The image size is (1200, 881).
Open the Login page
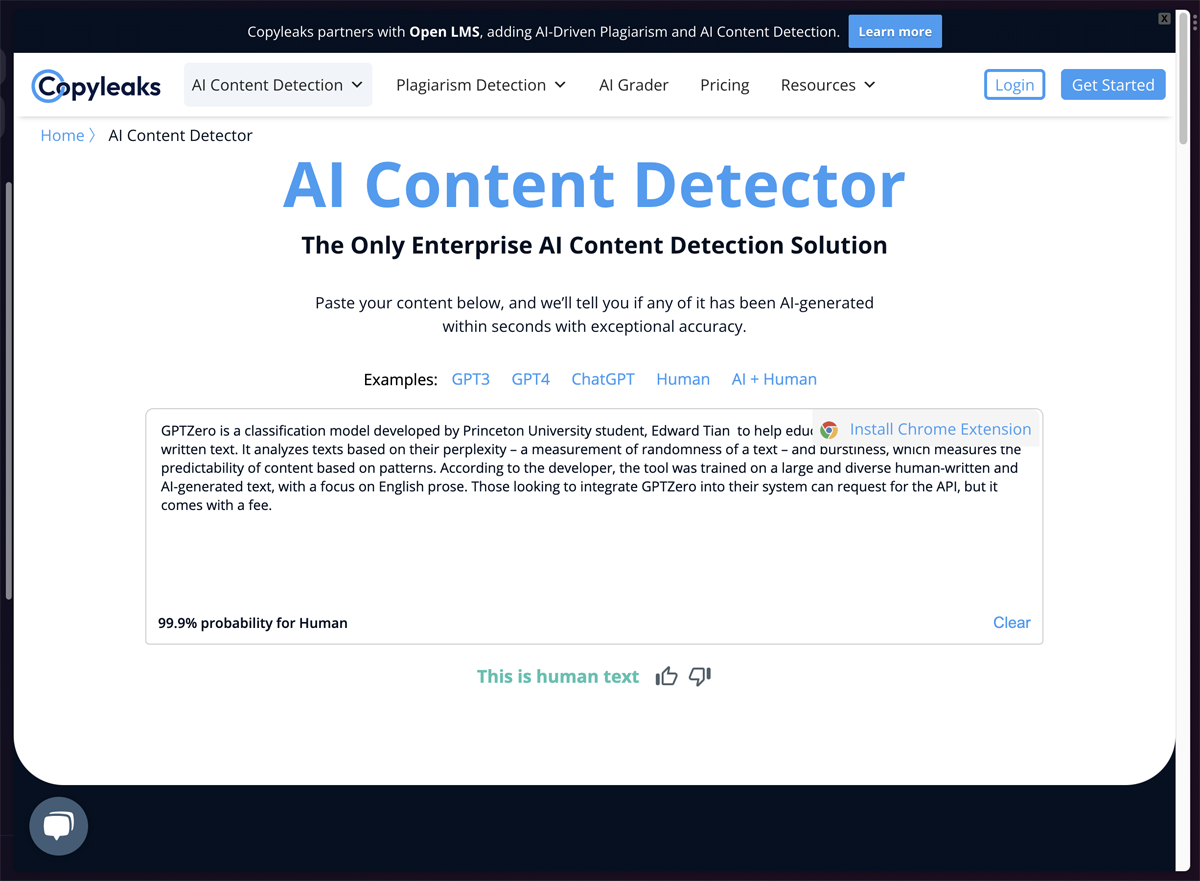(1014, 84)
